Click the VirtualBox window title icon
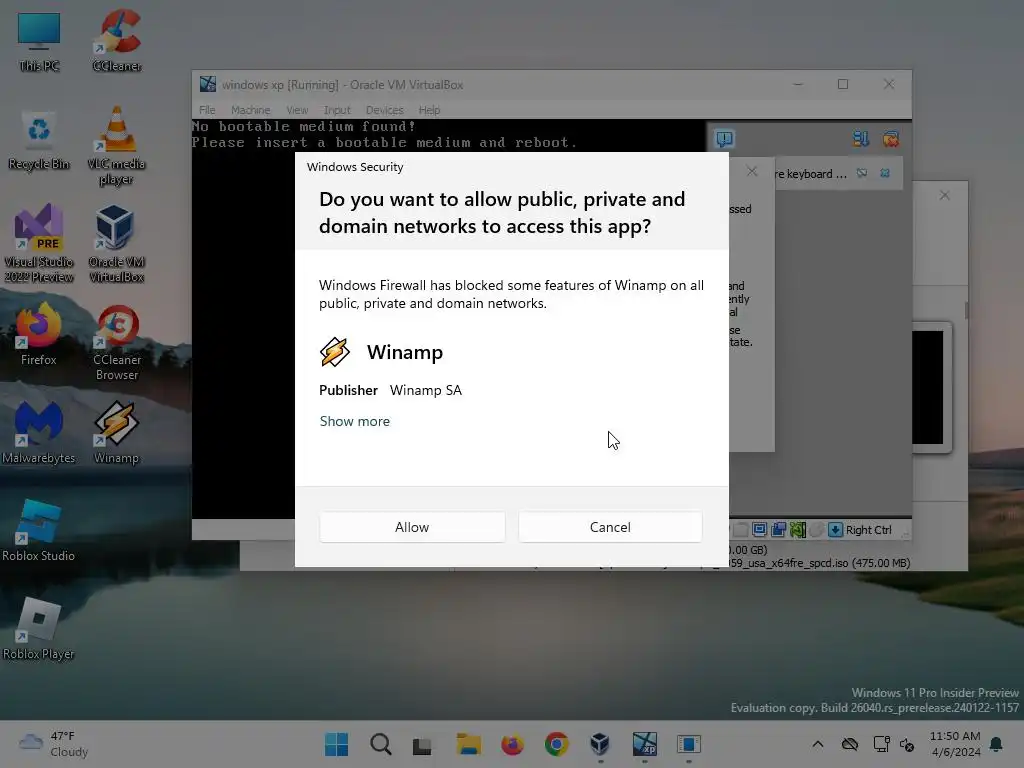1024x768 pixels. (x=208, y=84)
